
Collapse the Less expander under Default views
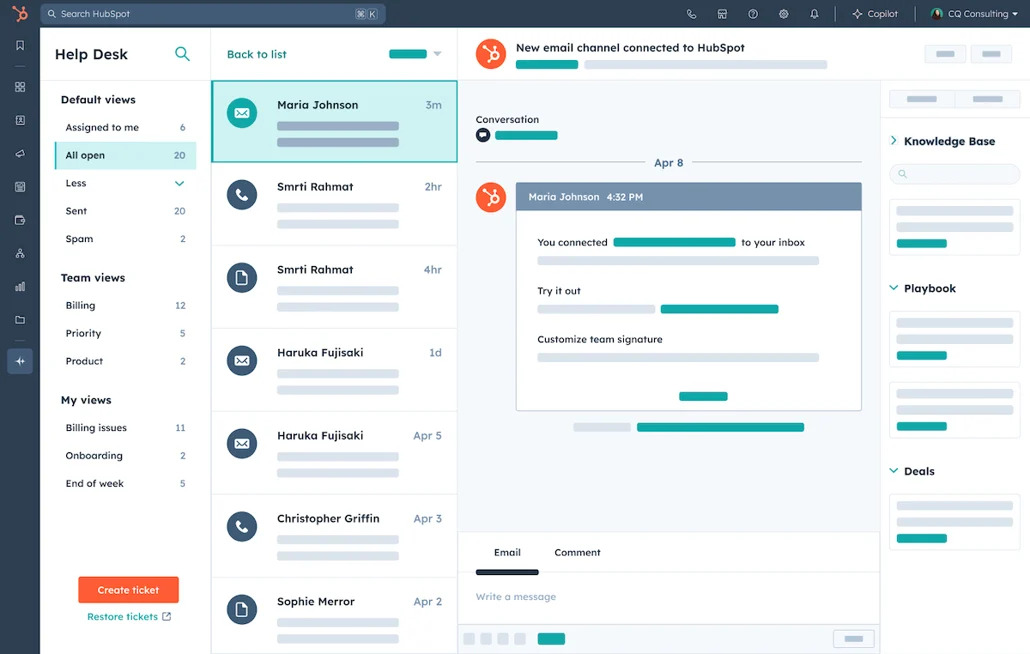pos(179,183)
